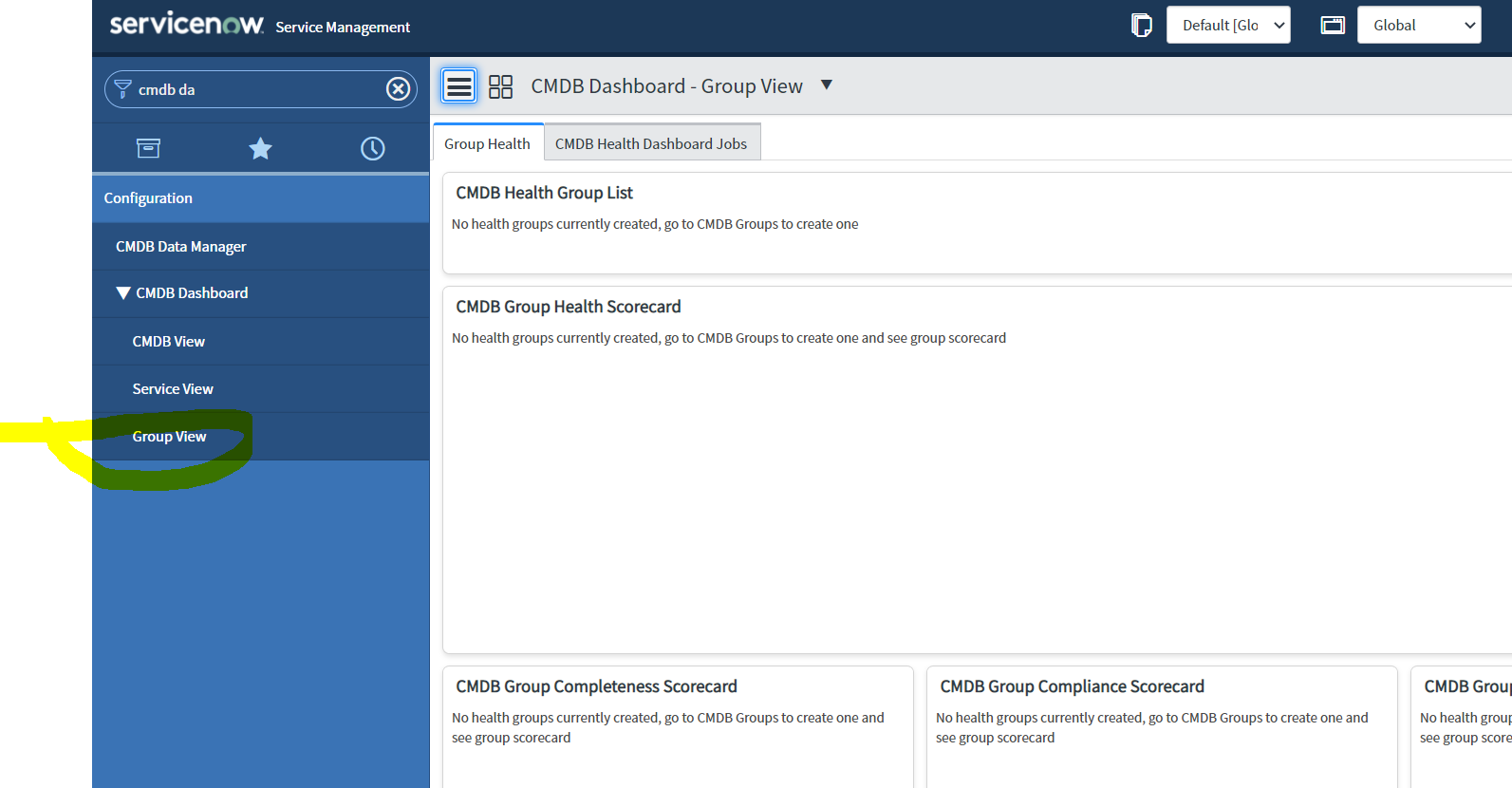This screenshot has height=788, width=1512.
Task: Click the ServiceNow logo
Action: click(x=186, y=24)
